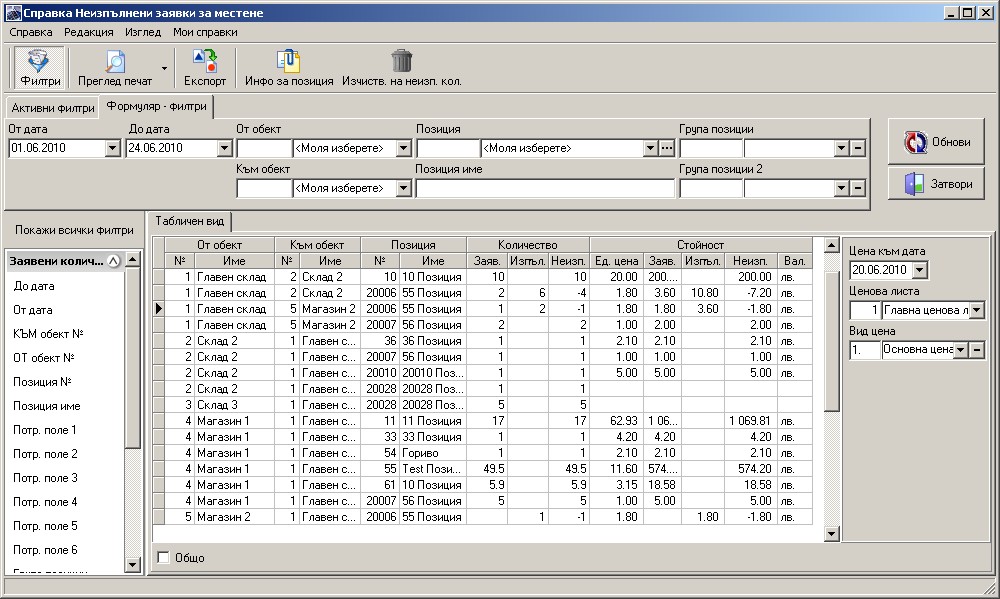The image size is (1000, 599).
Task: Toggle the Общо checkbox
Action: pos(164,558)
